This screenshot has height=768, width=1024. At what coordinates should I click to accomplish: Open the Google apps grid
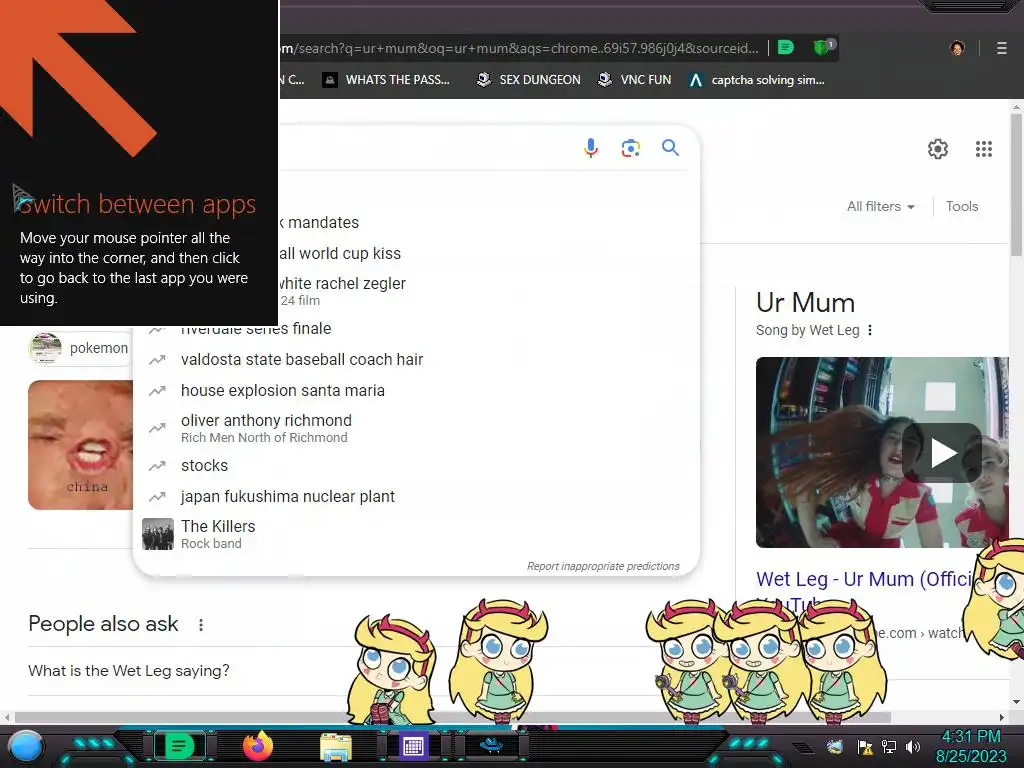pyautogui.click(x=984, y=149)
